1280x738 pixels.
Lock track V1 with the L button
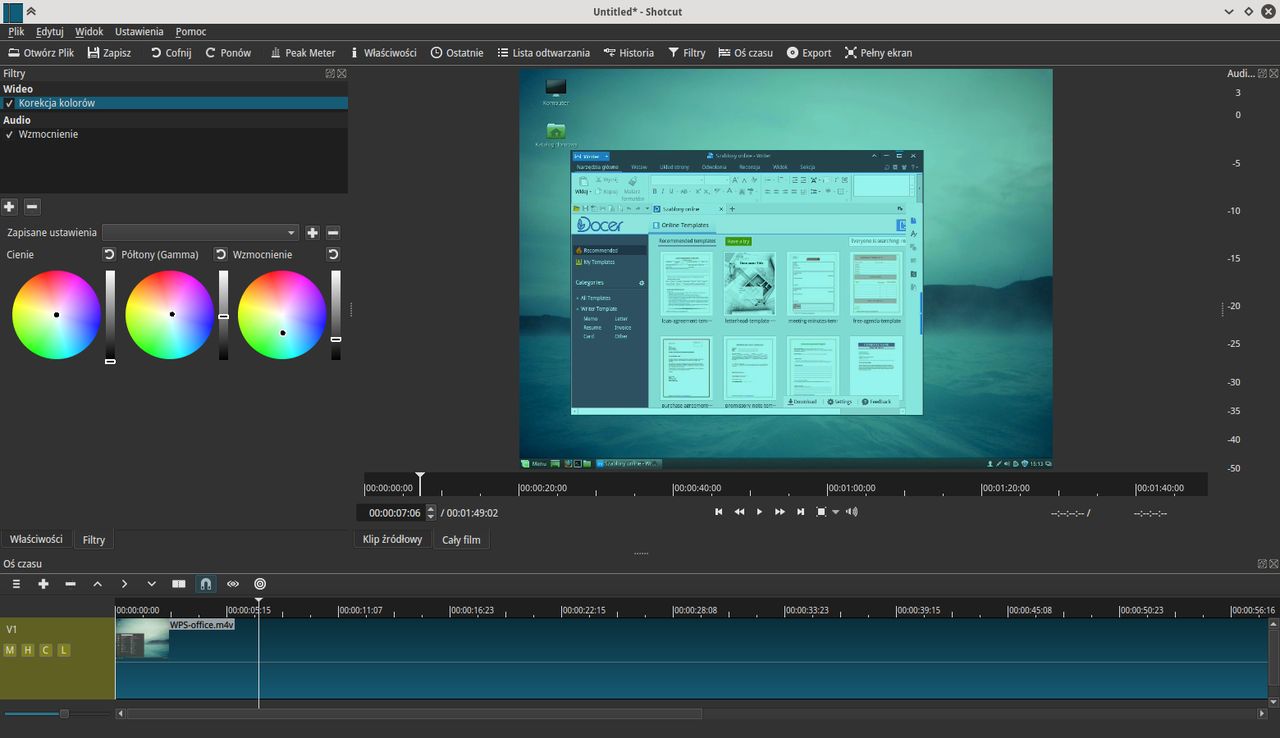[x=63, y=650]
